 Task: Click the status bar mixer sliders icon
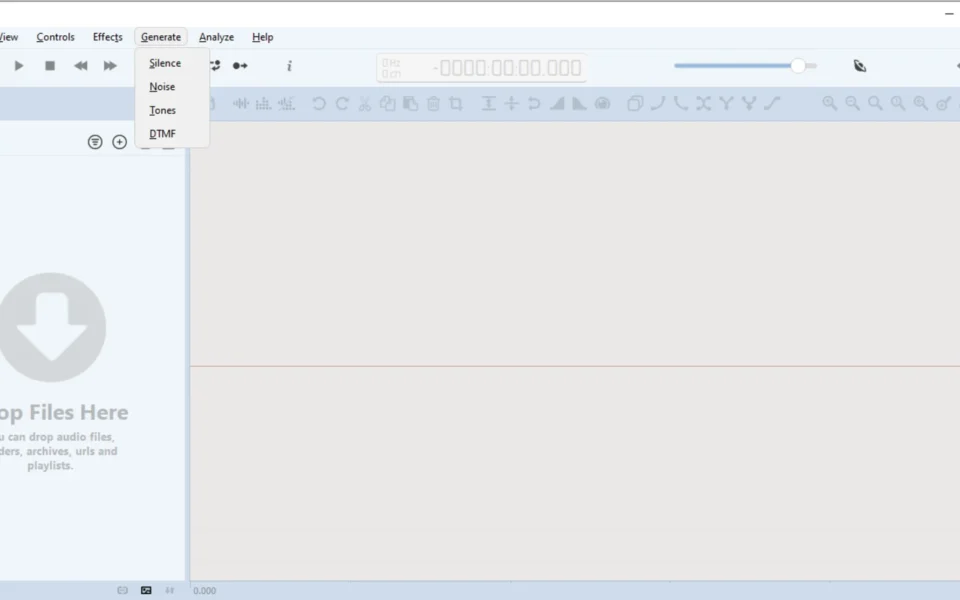coord(170,590)
